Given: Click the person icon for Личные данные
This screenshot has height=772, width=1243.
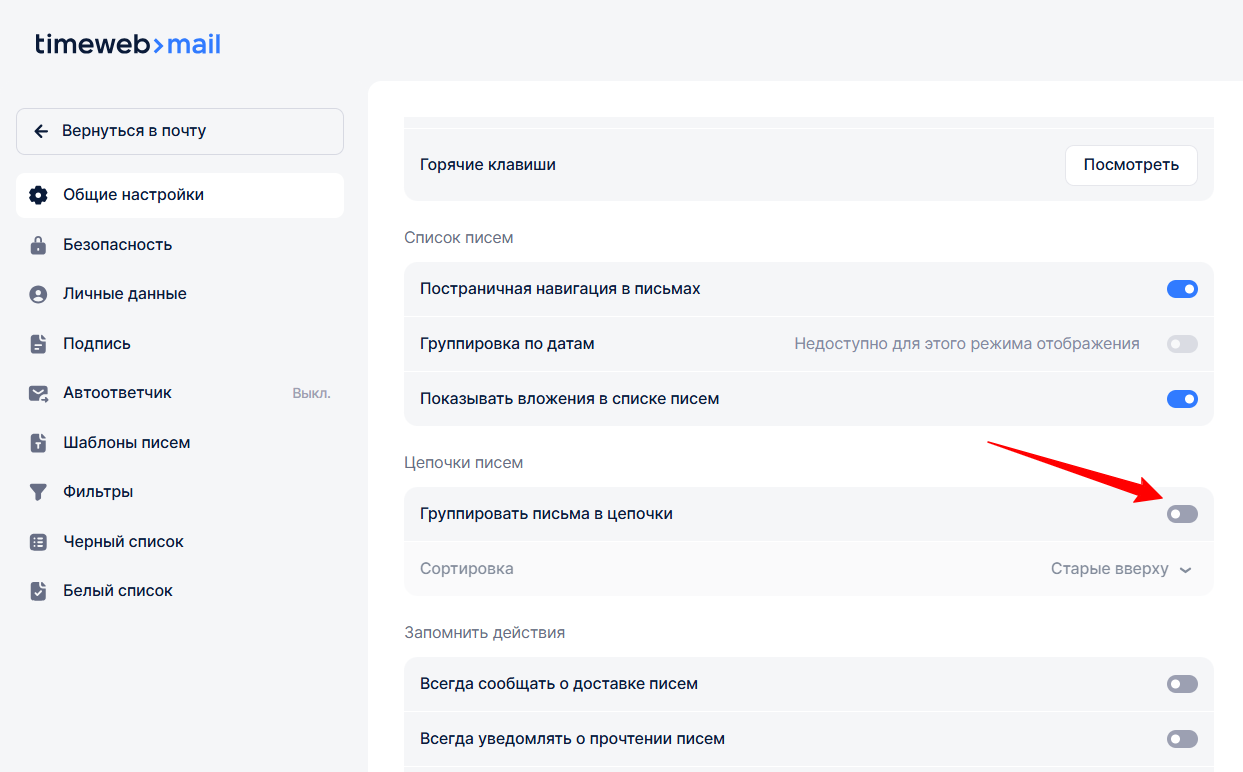Looking at the screenshot, I should (x=38, y=294).
